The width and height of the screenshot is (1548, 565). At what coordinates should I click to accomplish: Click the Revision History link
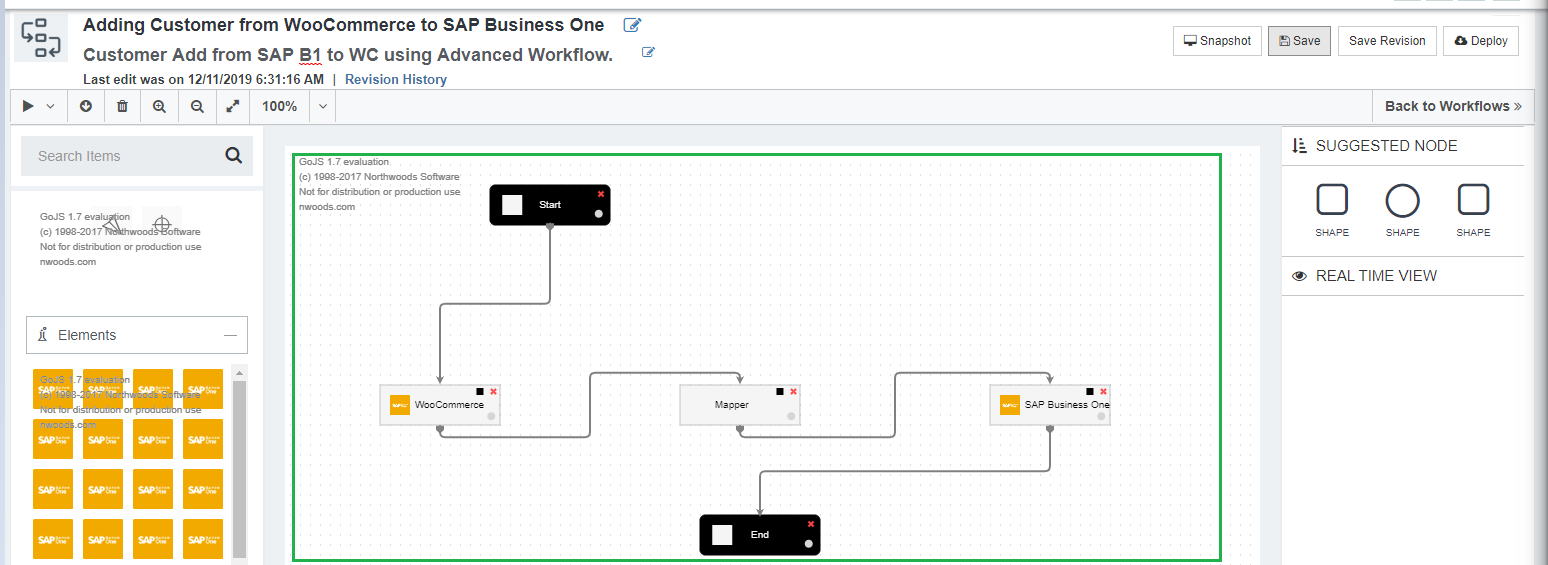click(395, 80)
